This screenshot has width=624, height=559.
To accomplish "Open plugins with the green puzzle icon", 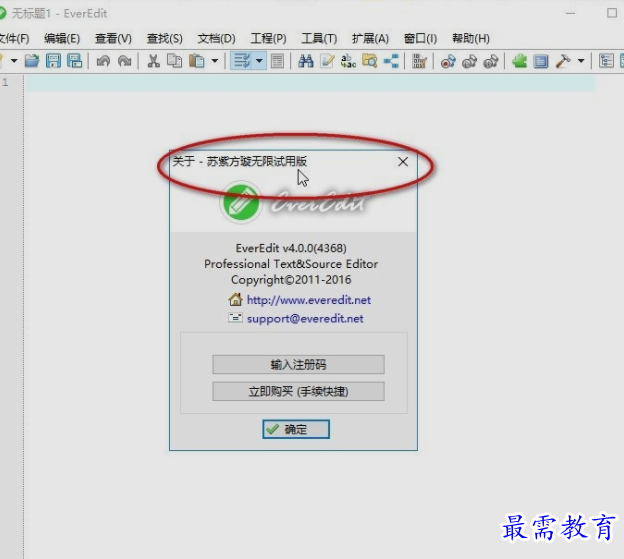I will pyautogui.click(x=519, y=61).
